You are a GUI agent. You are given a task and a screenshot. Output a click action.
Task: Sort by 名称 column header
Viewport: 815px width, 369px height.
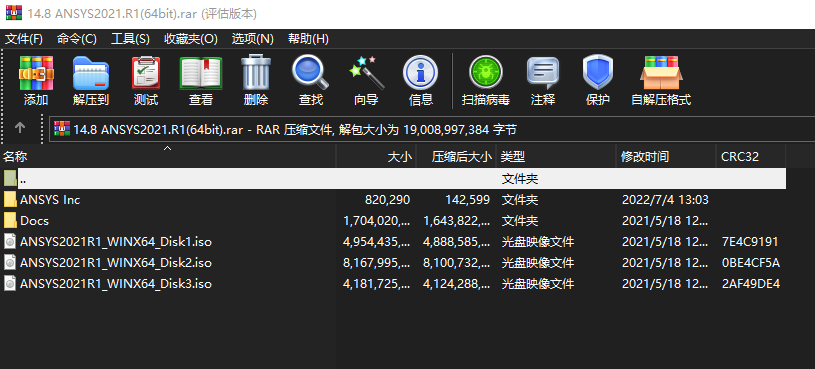[x=168, y=156]
